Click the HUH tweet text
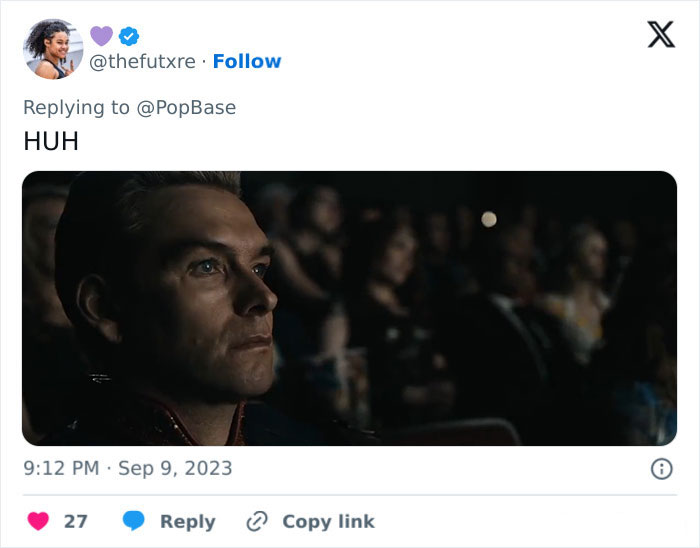The height and width of the screenshot is (548, 700). tap(51, 142)
